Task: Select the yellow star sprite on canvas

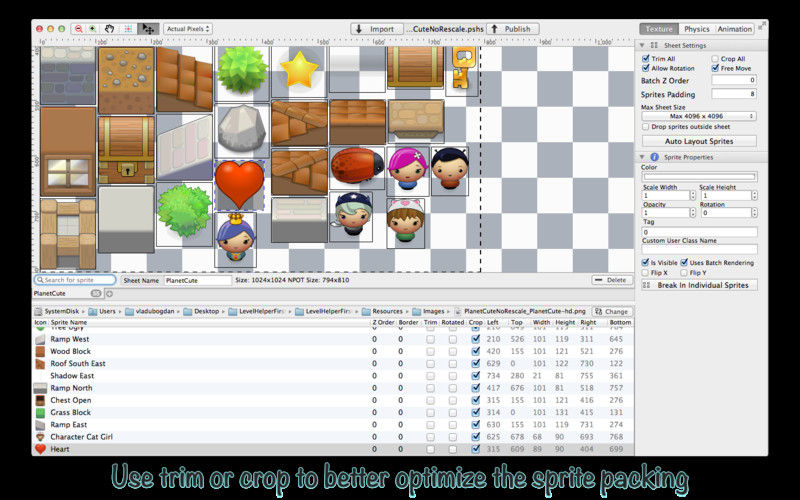Action: (x=299, y=69)
